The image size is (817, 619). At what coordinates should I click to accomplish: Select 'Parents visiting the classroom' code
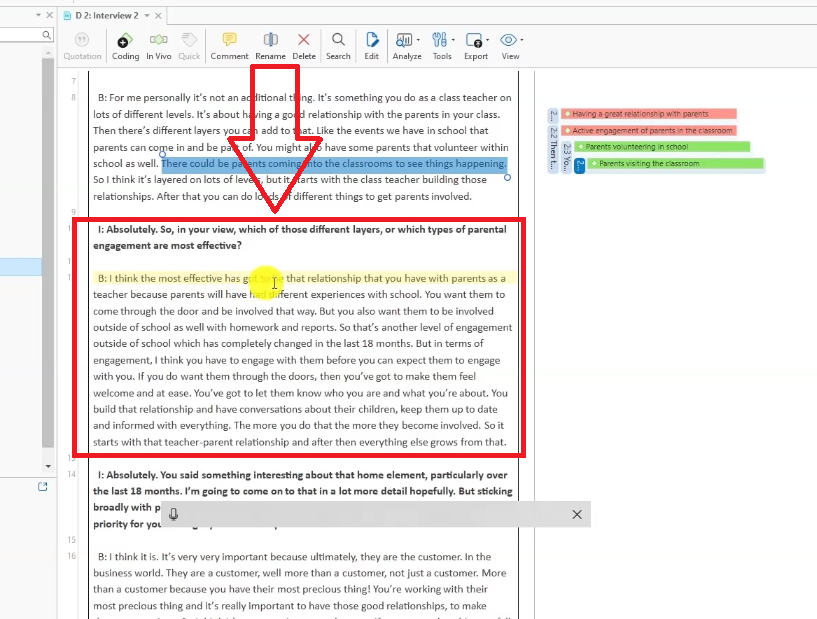[x=675, y=164]
